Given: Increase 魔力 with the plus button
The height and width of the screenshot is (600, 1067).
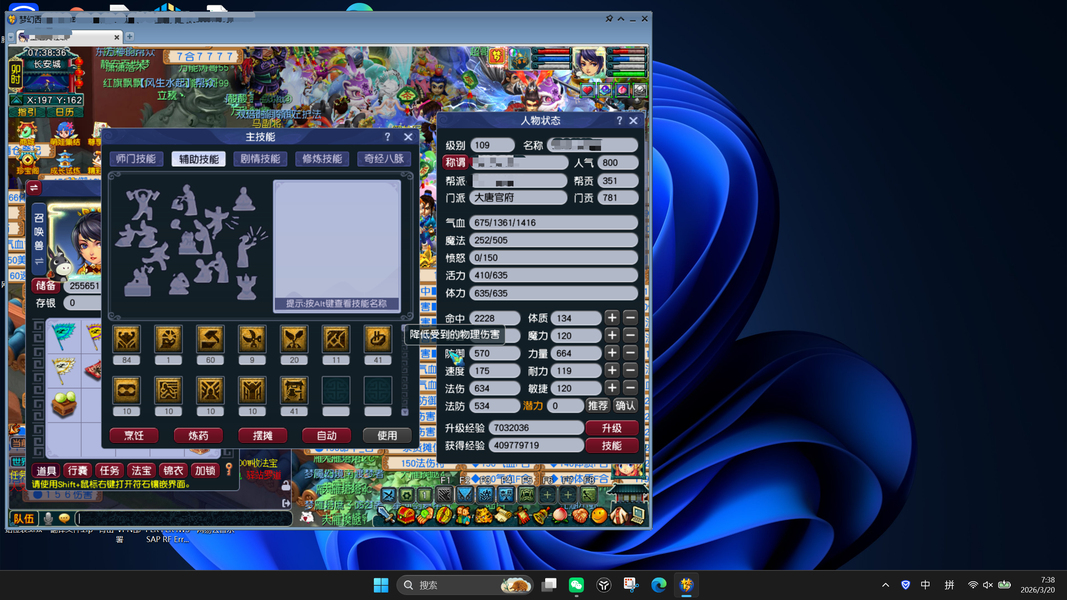Looking at the screenshot, I should pyautogui.click(x=612, y=335).
